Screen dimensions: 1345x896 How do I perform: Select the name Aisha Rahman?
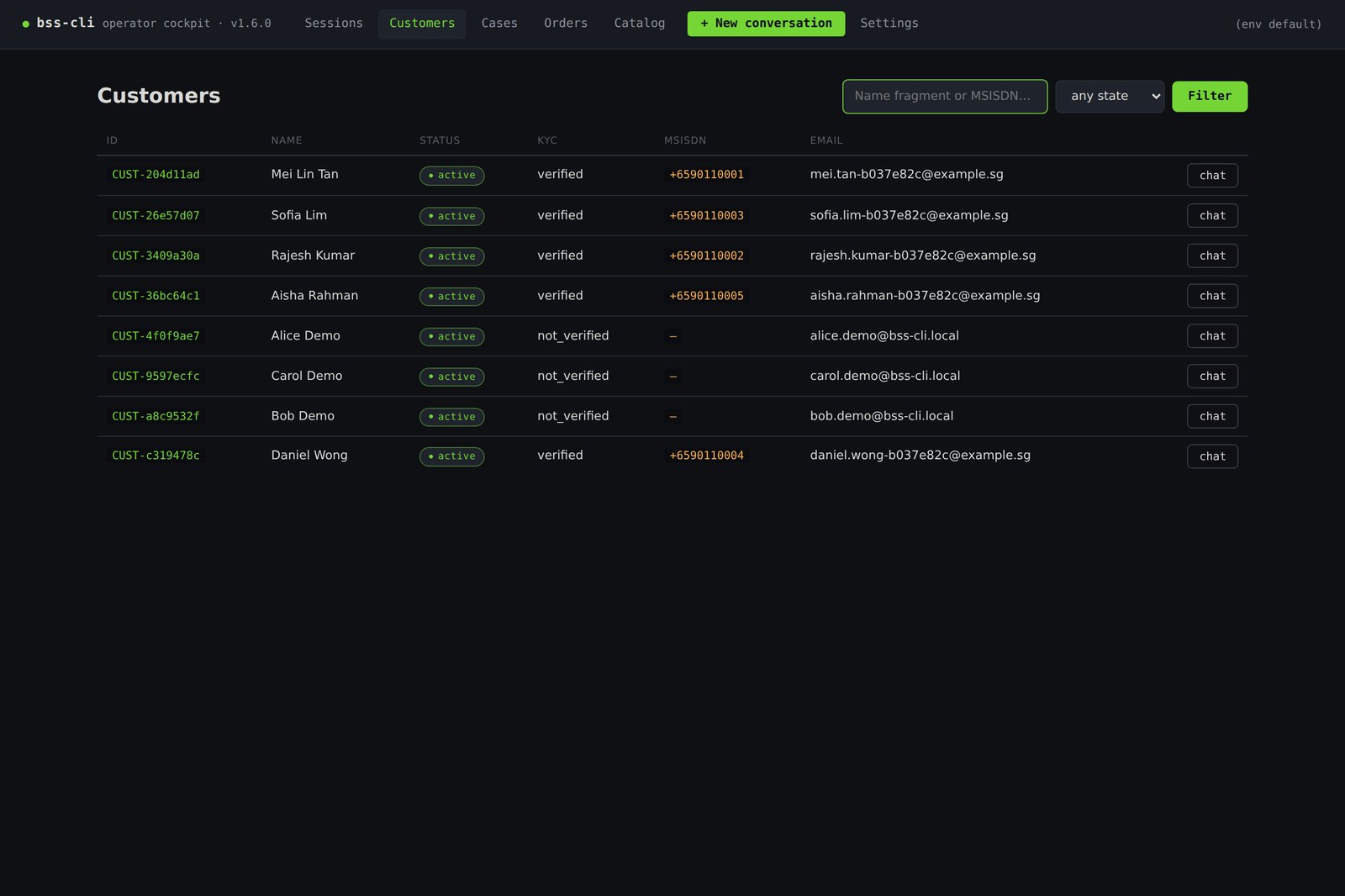tap(314, 296)
